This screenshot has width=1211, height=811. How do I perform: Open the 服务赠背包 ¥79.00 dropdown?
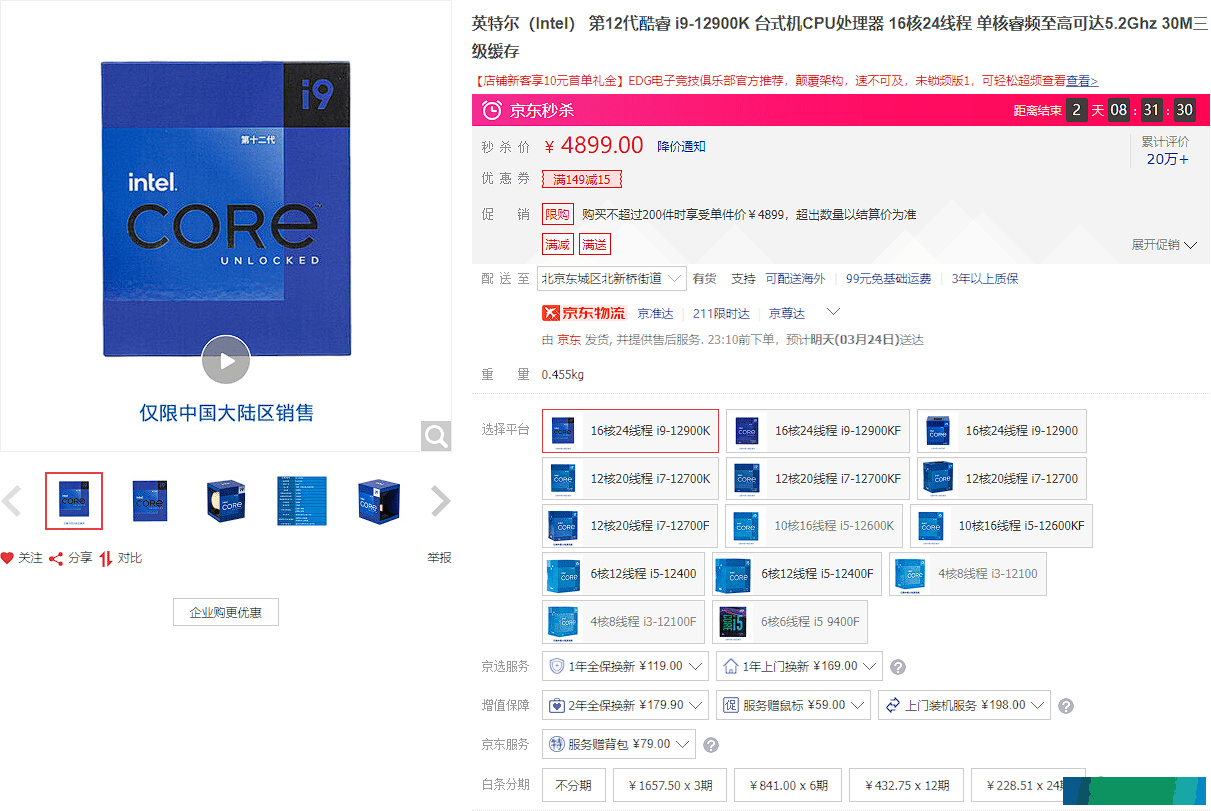click(x=618, y=744)
